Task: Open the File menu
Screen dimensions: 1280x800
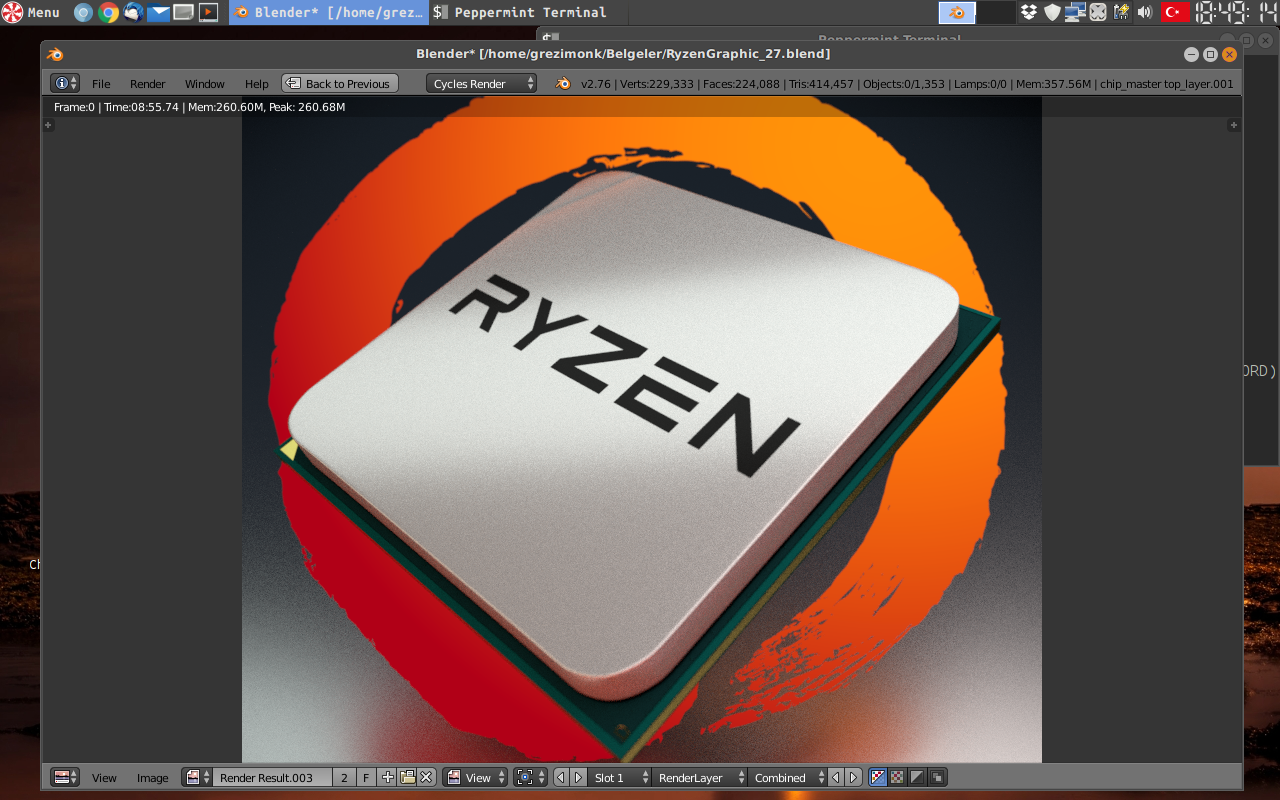Action: (101, 84)
